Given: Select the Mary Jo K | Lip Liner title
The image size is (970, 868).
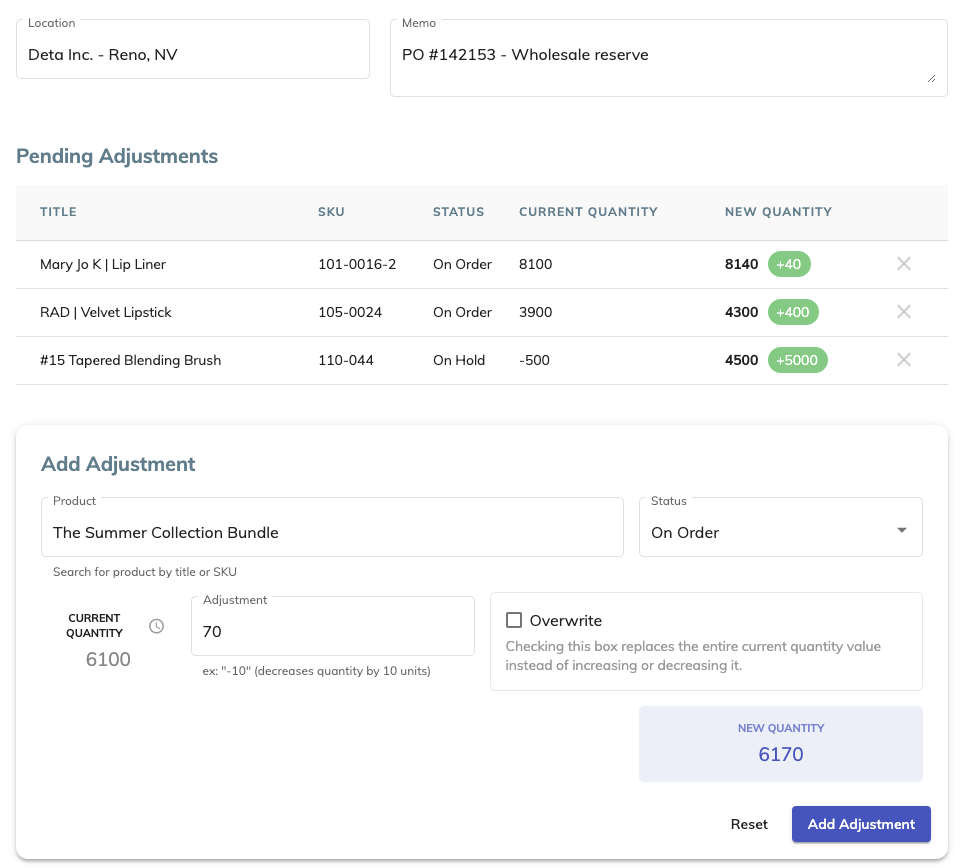Looking at the screenshot, I should (103, 264).
